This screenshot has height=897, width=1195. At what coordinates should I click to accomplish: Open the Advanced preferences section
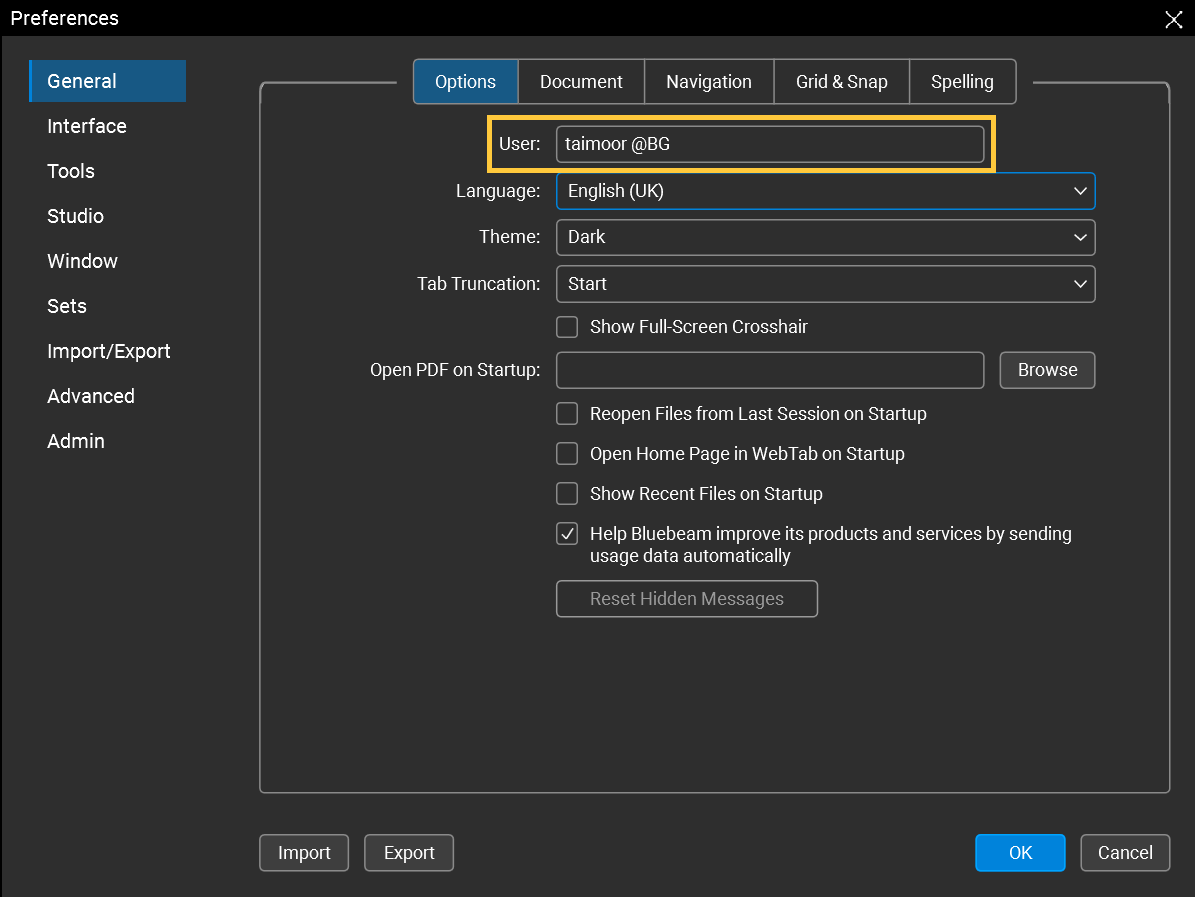tap(90, 396)
